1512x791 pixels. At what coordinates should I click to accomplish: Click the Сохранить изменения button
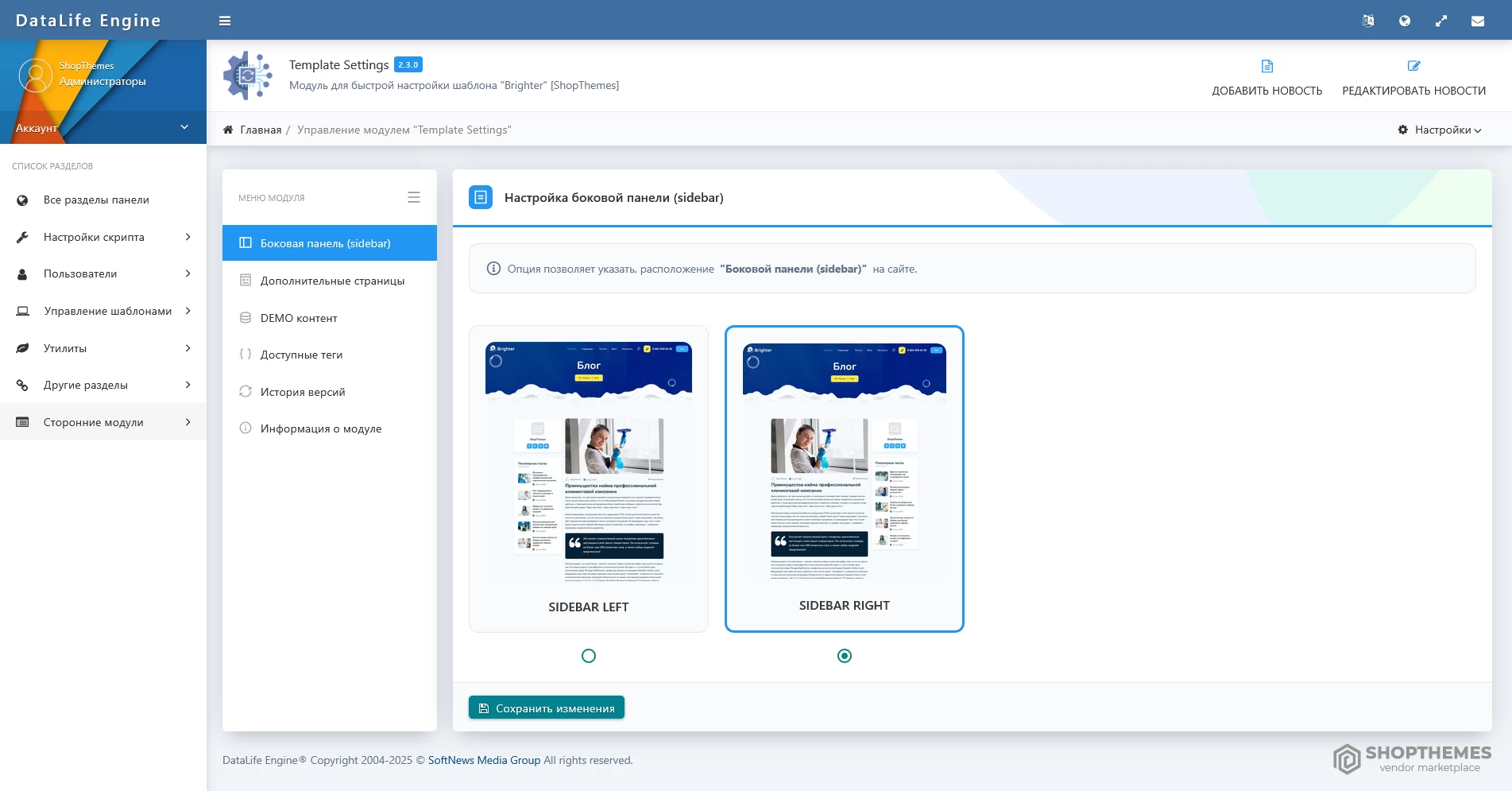click(x=547, y=708)
